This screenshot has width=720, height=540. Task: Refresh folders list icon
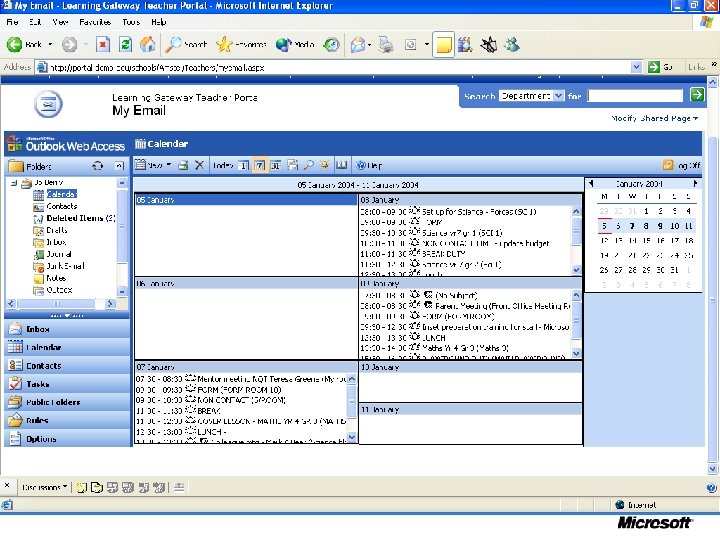[x=97, y=166]
